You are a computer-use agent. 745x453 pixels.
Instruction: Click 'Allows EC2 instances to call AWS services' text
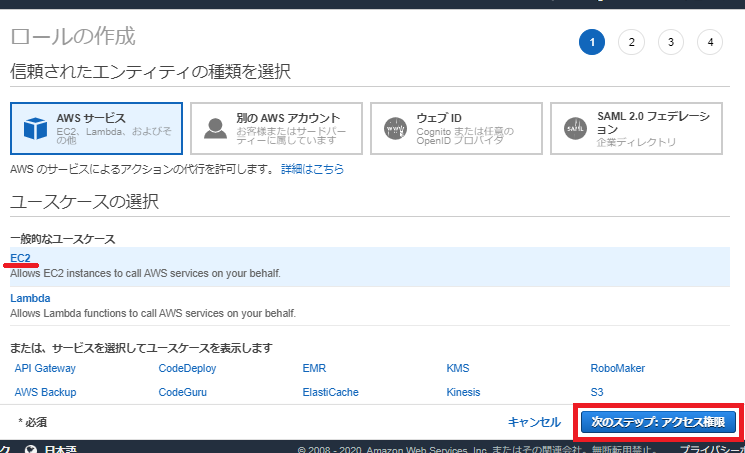tap(145, 273)
